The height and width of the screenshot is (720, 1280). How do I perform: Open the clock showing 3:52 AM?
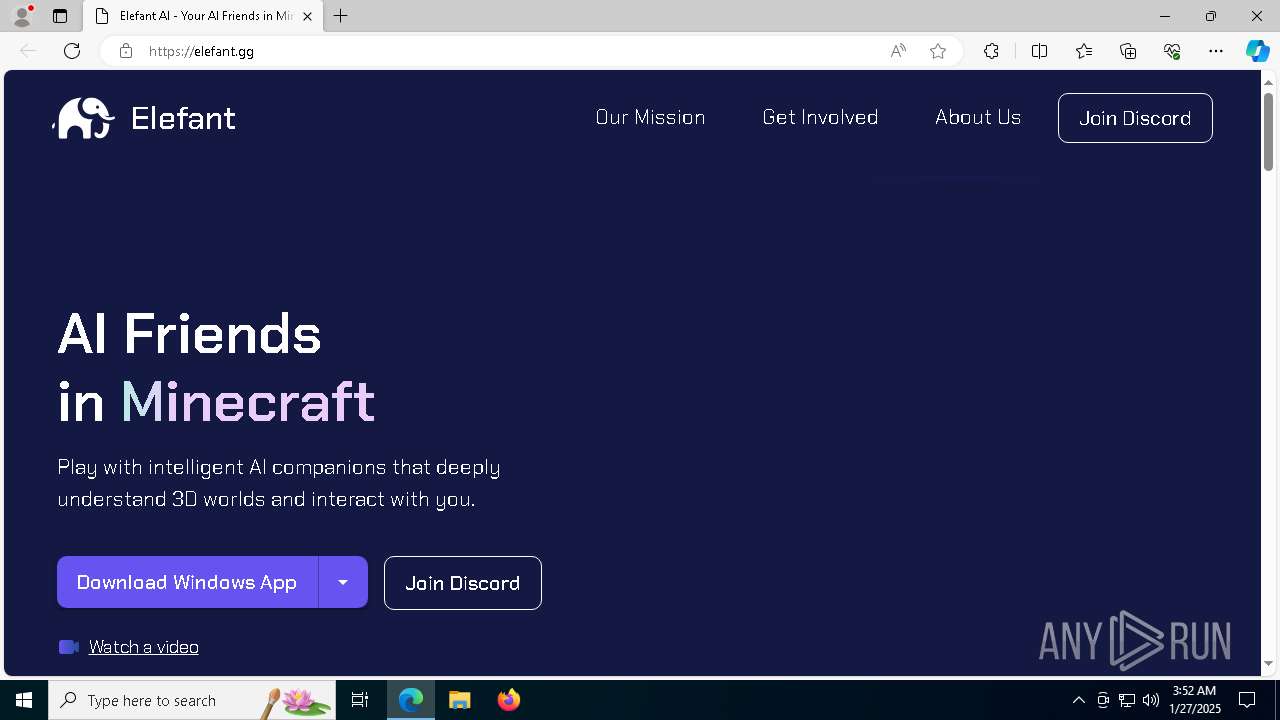point(1195,700)
